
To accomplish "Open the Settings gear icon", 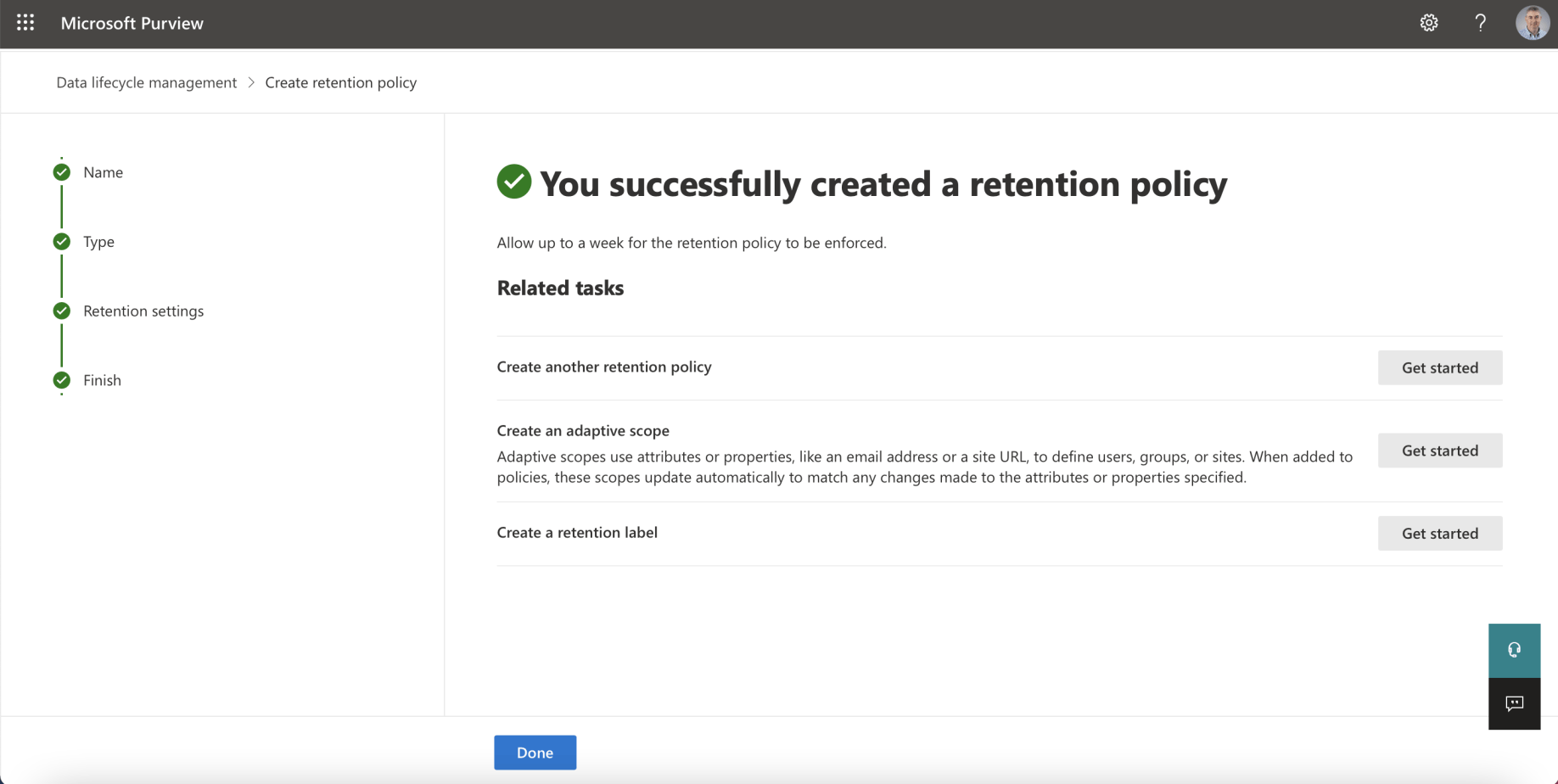I will 1429,23.
